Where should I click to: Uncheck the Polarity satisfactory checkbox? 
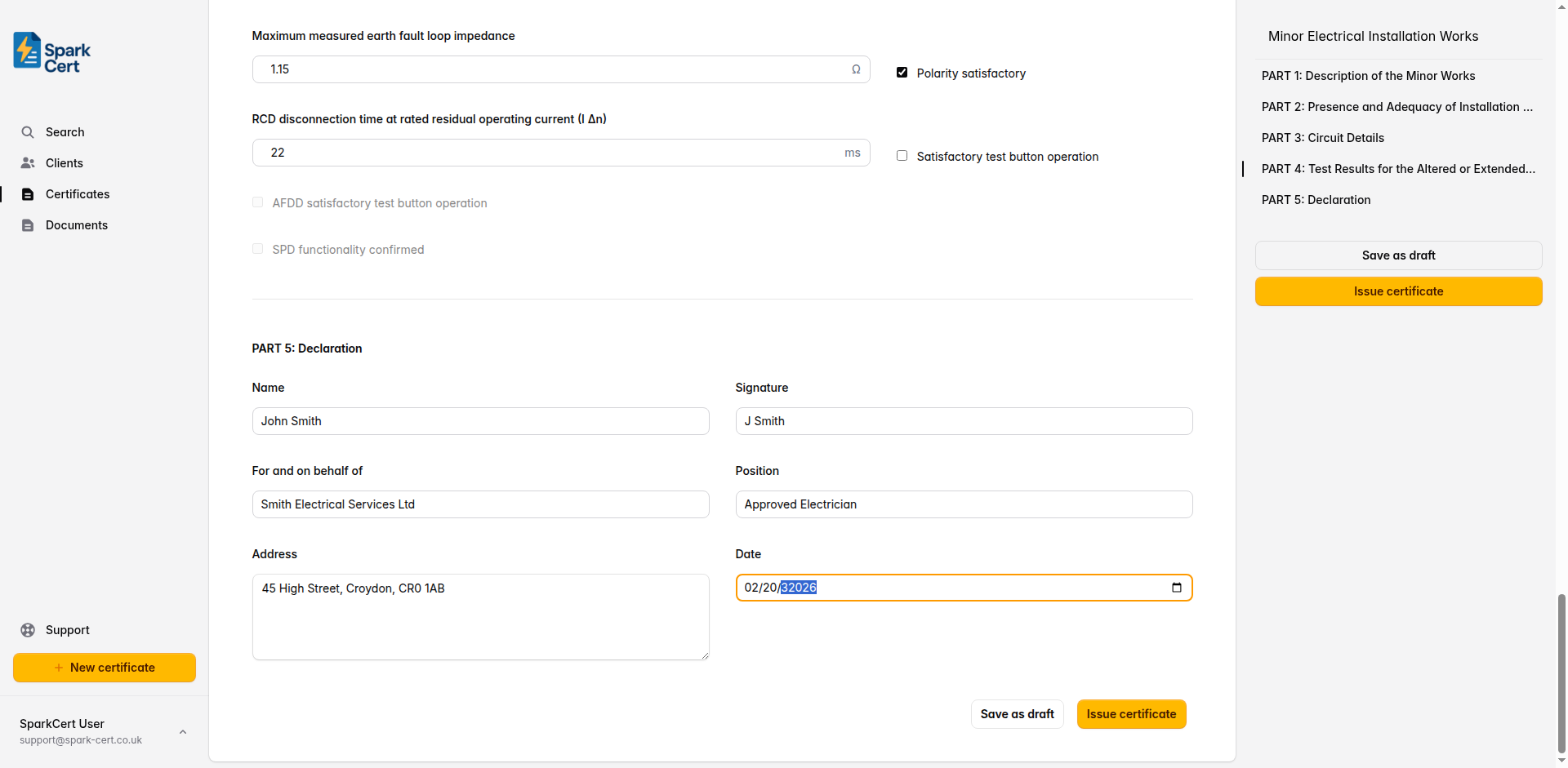point(902,73)
